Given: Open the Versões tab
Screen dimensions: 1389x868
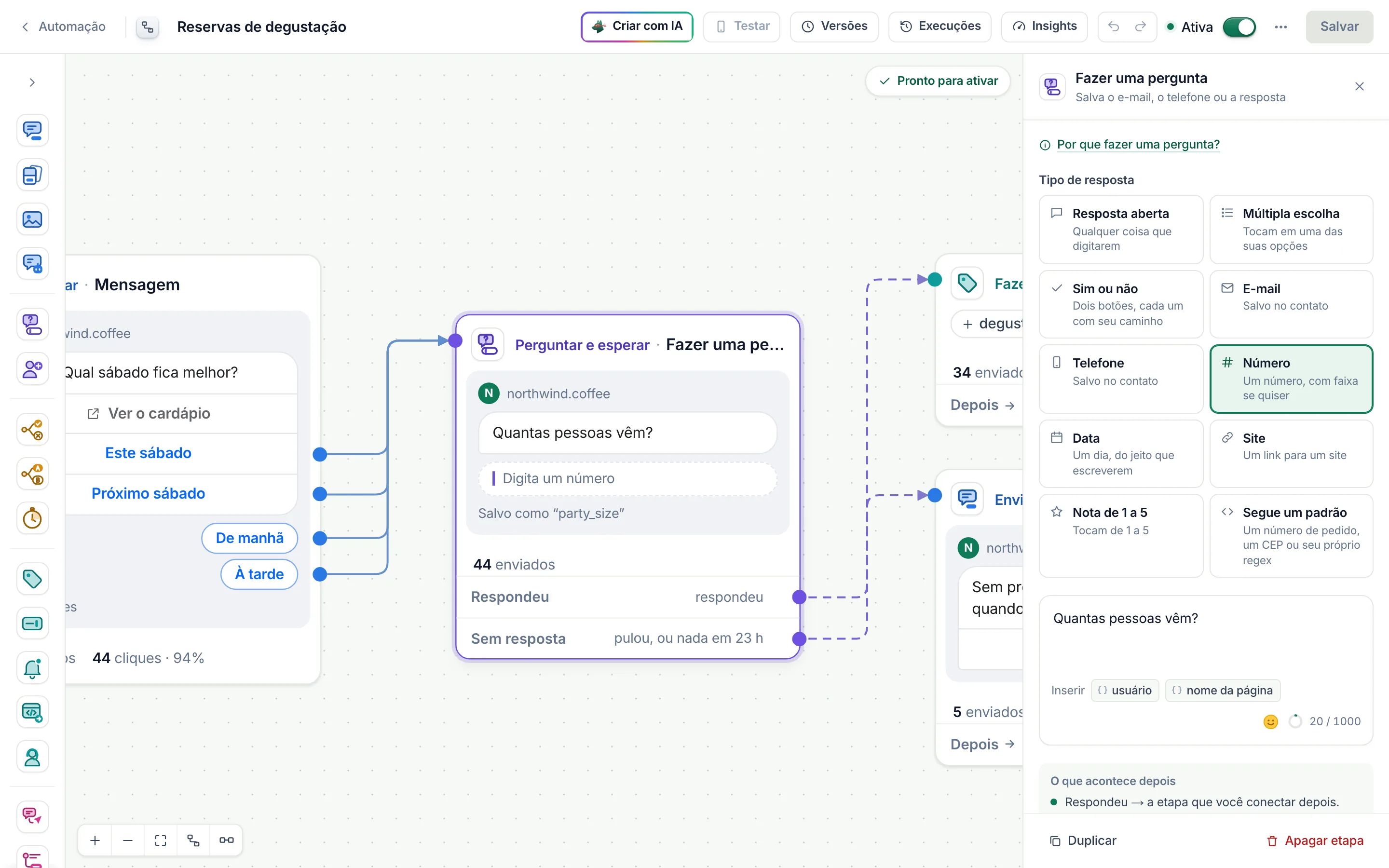Looking at the screenshot, I should [x=834, y=27].
